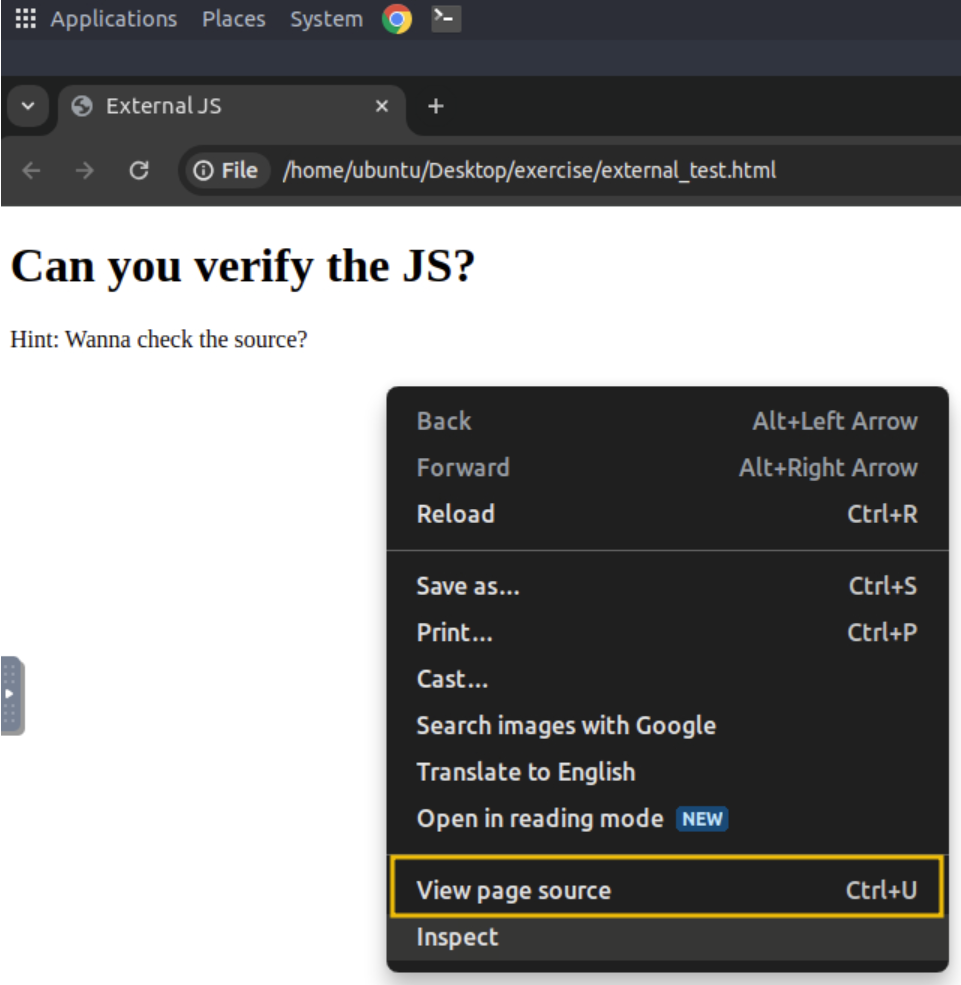Choose Open in reading mode

pyautogui.click(x=540, y=819)
